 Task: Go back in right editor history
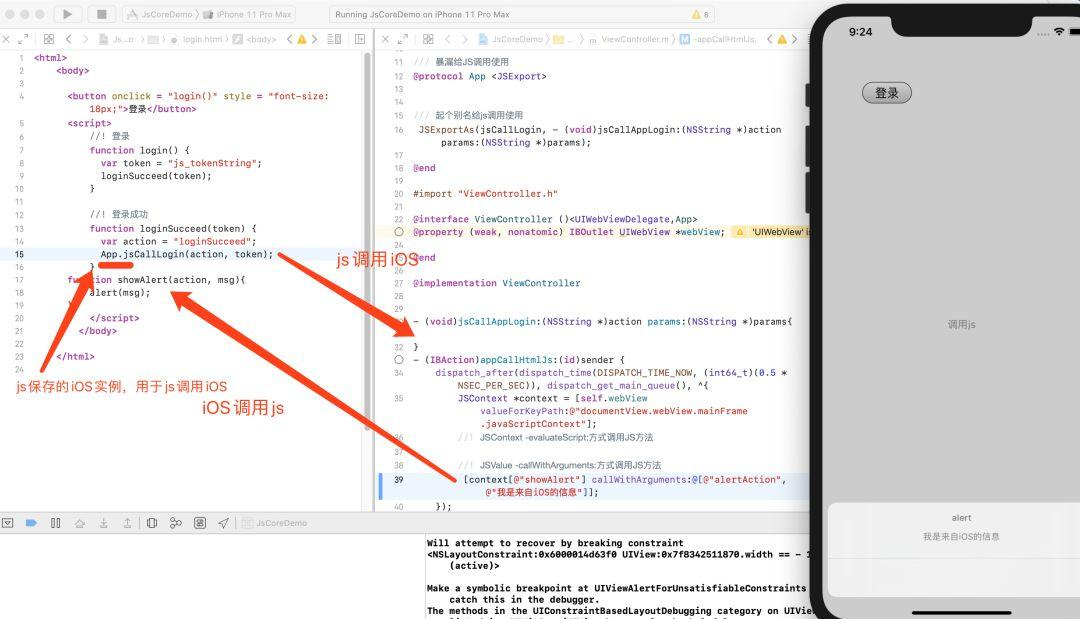point(448,39)
